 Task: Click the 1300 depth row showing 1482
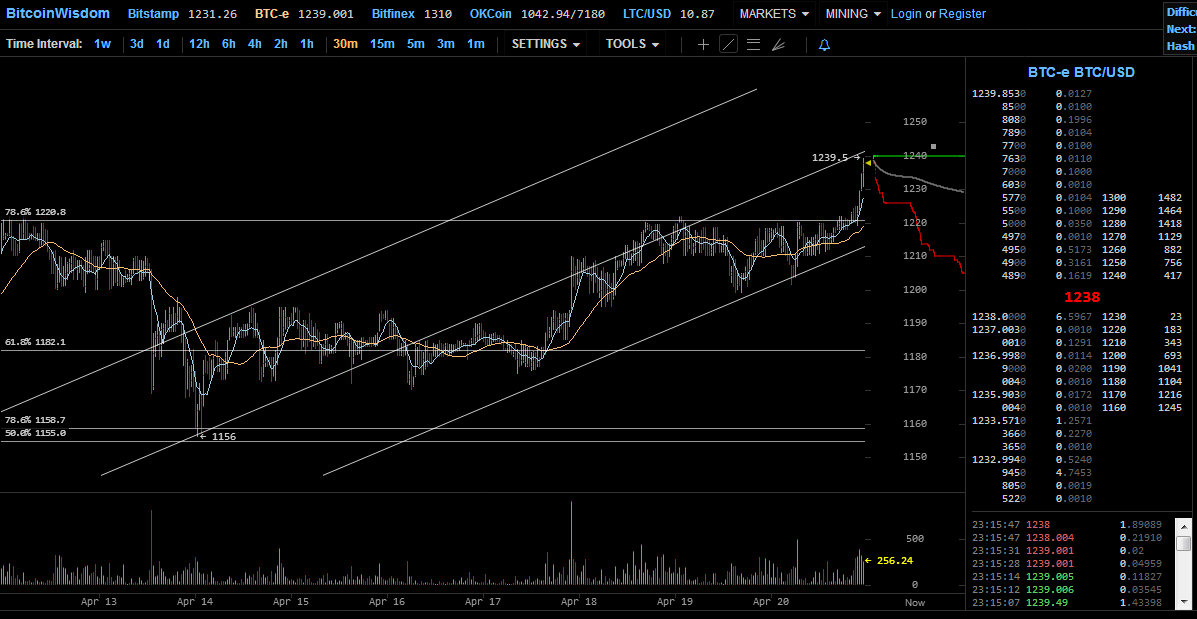coord(1143,198)
